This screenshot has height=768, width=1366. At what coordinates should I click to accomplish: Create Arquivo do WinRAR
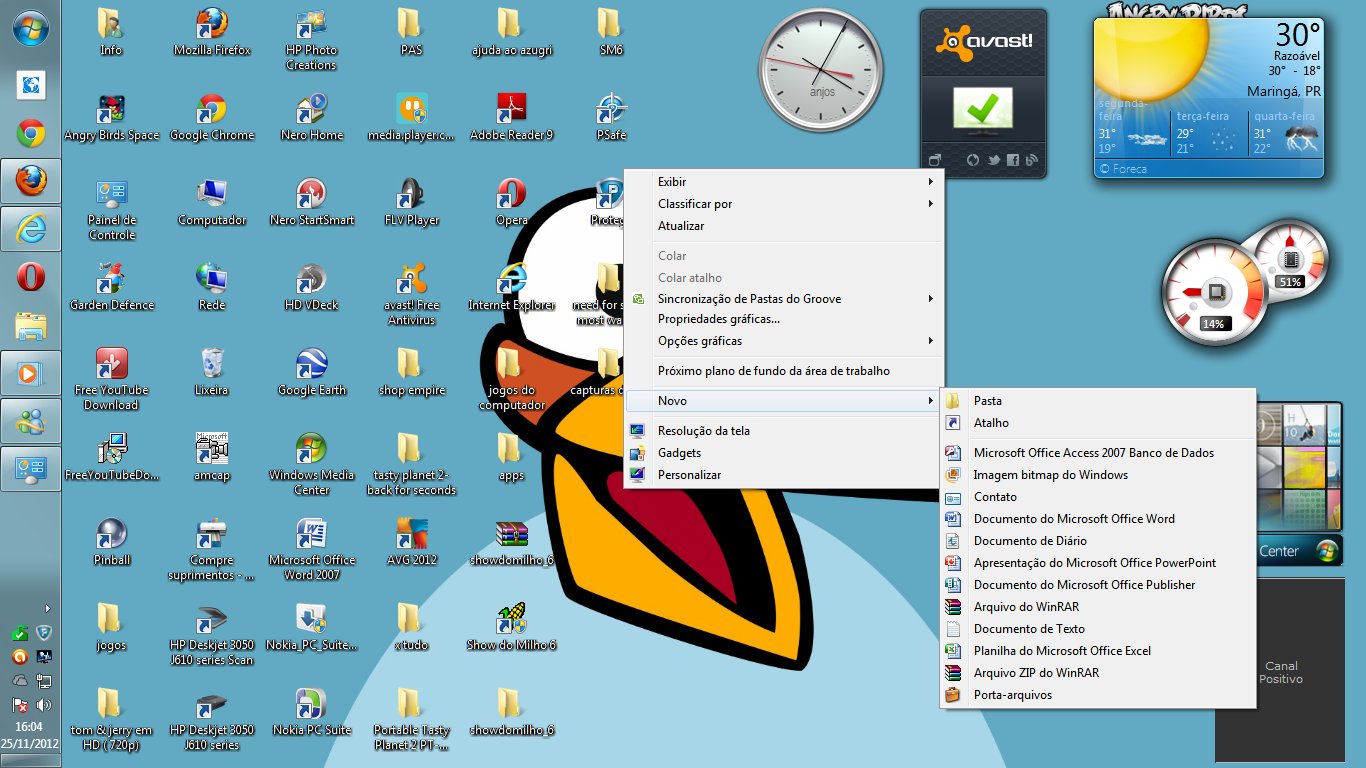pos(1098,607)
